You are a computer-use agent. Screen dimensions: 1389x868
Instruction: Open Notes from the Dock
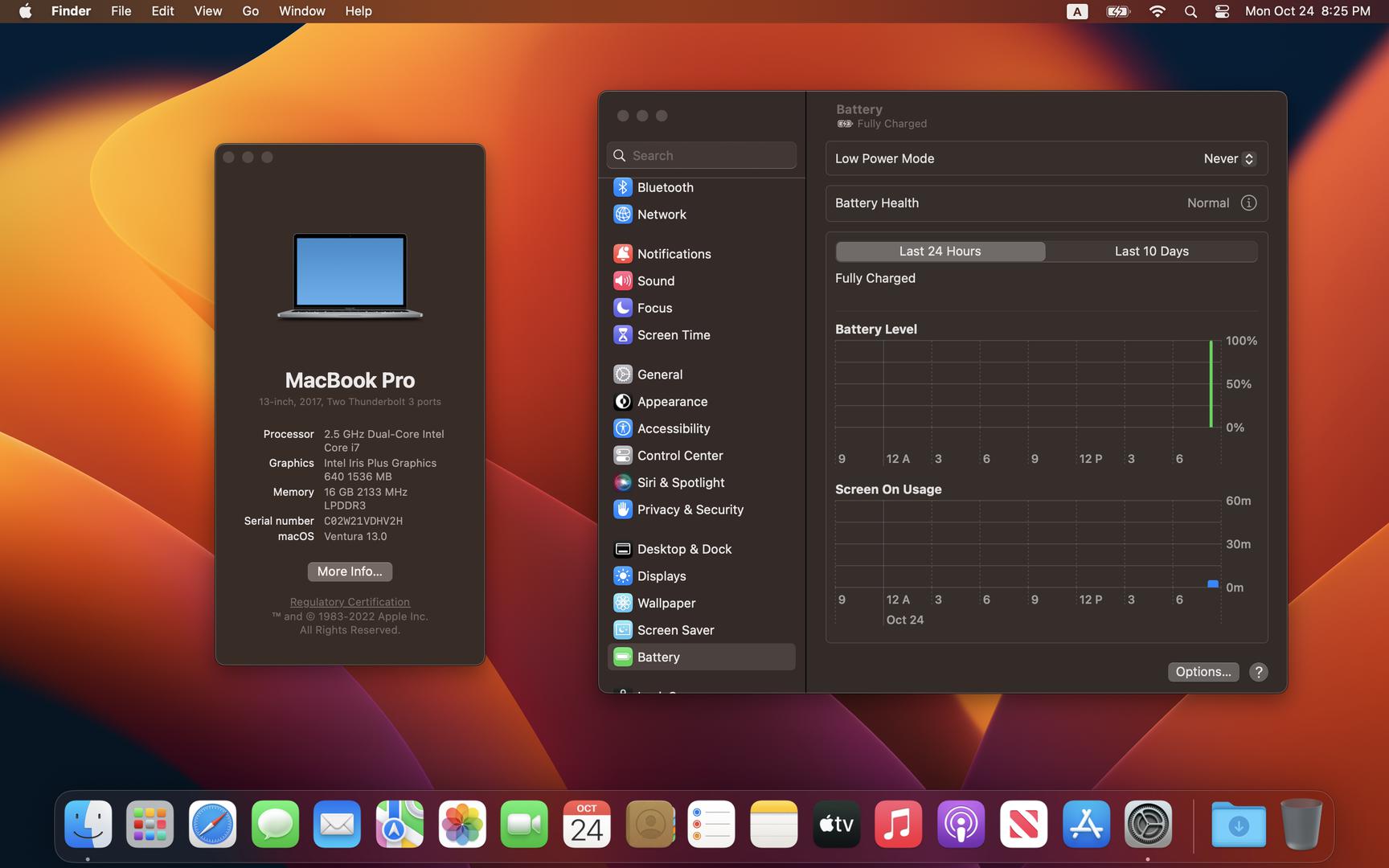pyautogui.click(x=773, y=824)
